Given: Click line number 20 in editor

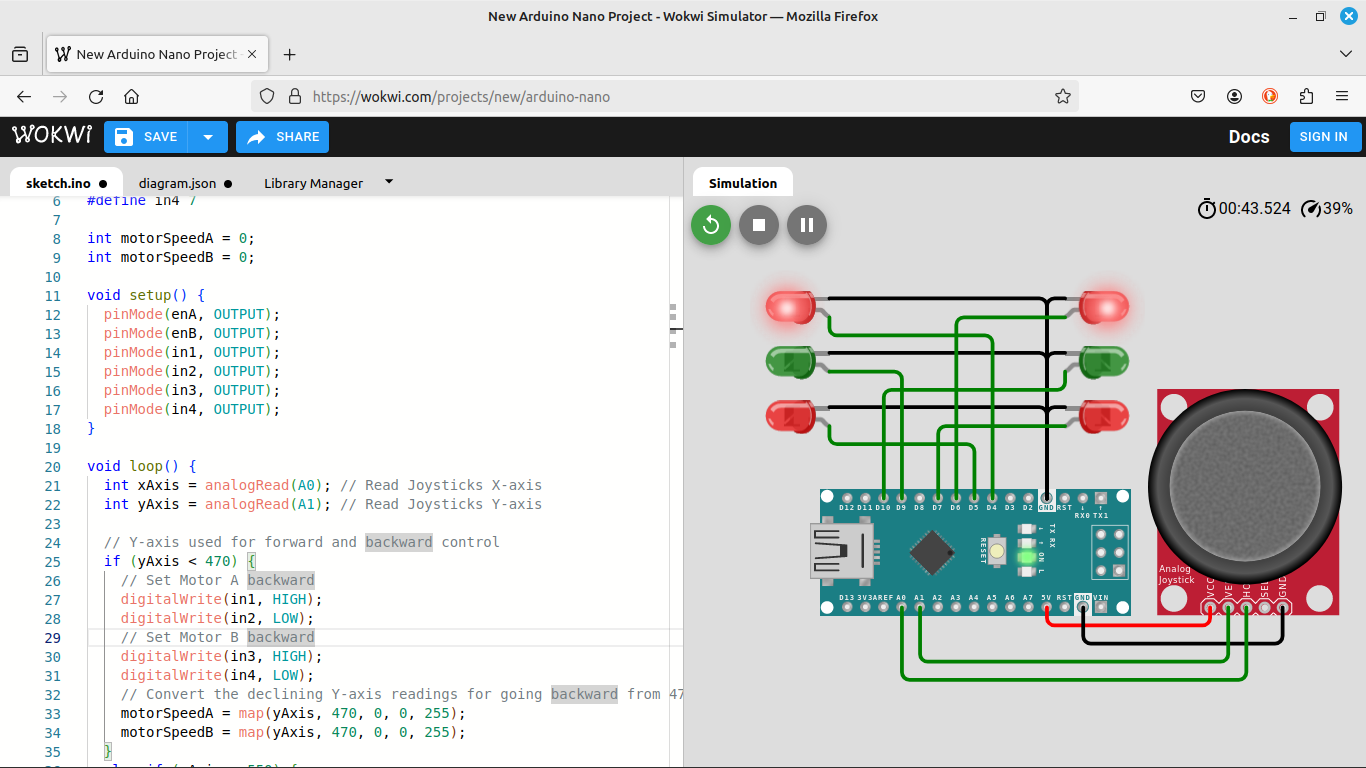Looking at the screenshot, I should pyautogui.click(x=52, y=466).
